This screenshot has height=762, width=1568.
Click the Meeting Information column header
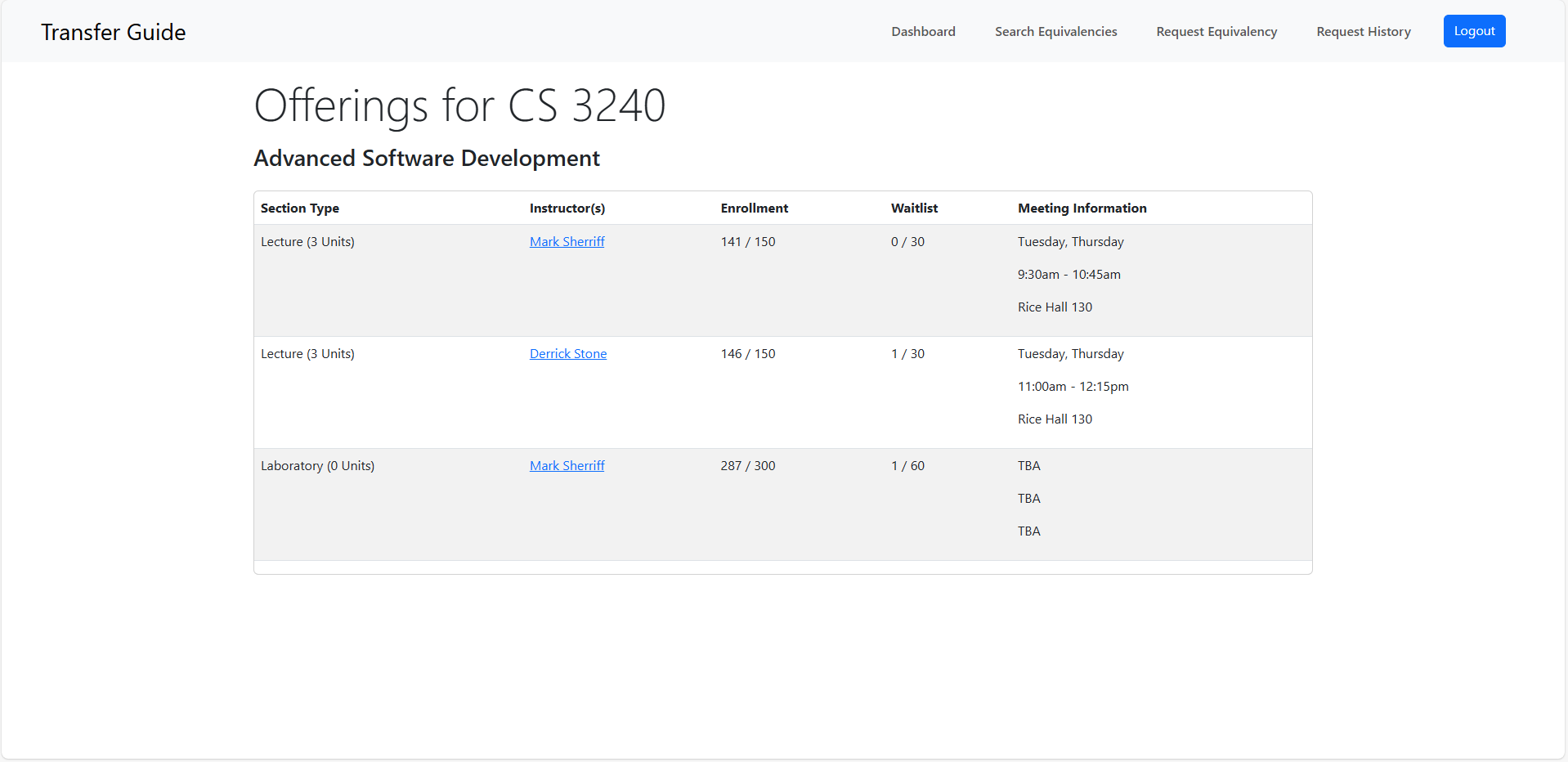[x=1082, y=208]
